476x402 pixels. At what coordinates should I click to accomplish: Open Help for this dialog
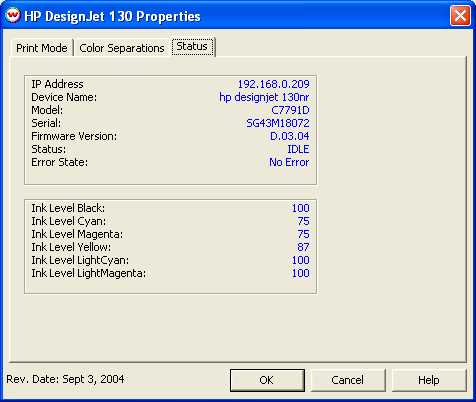point(429,380)
